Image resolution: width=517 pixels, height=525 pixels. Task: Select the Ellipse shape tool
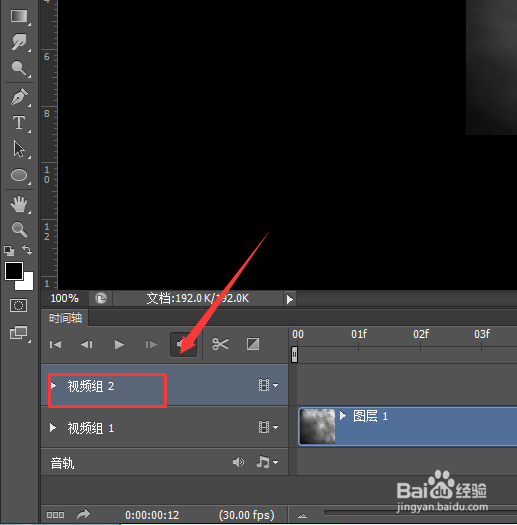[x=19, y=175]
